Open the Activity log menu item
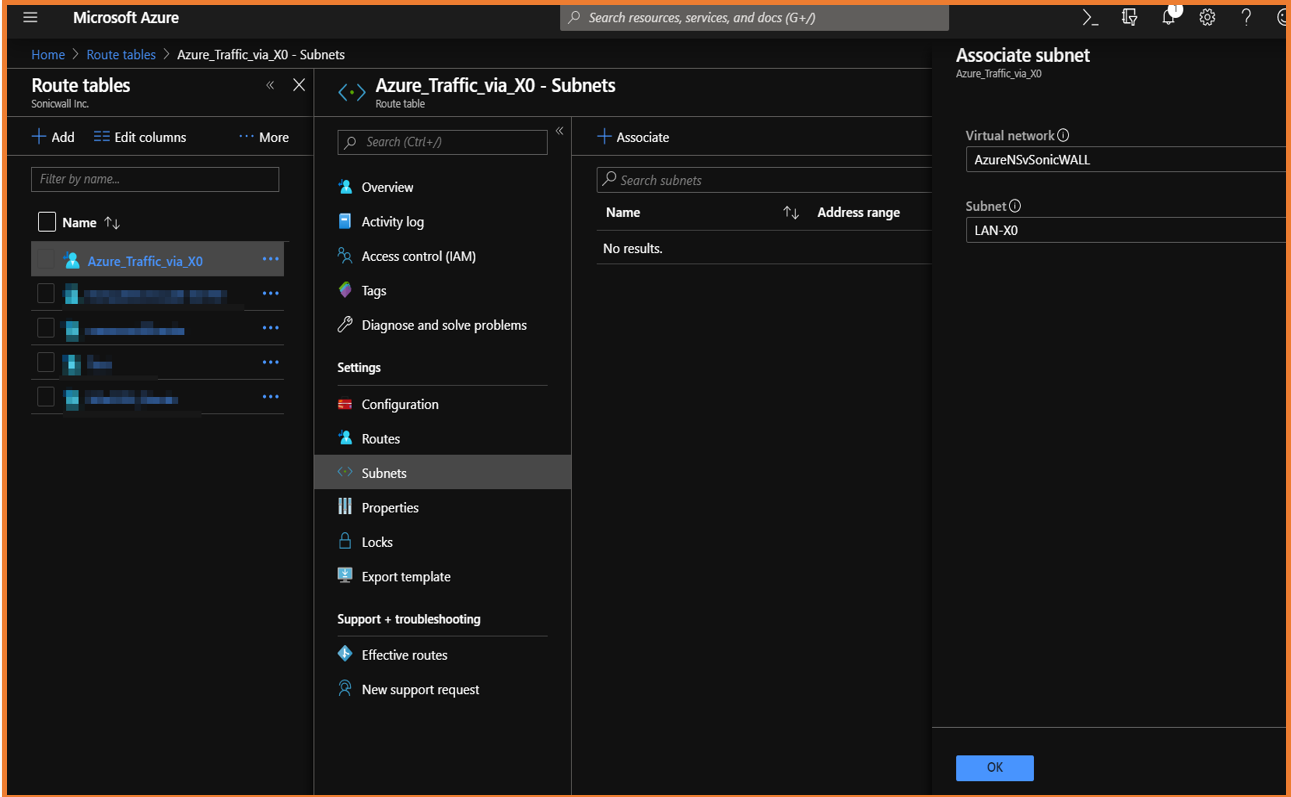 [392, 222]
